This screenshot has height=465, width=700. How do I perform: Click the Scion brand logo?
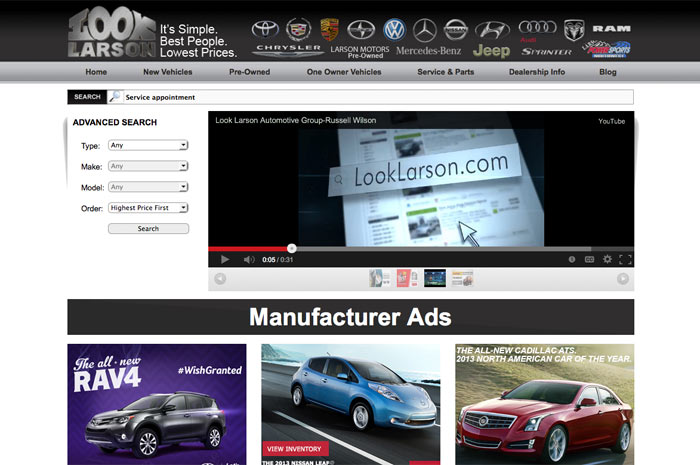click(x=361, y=30)
